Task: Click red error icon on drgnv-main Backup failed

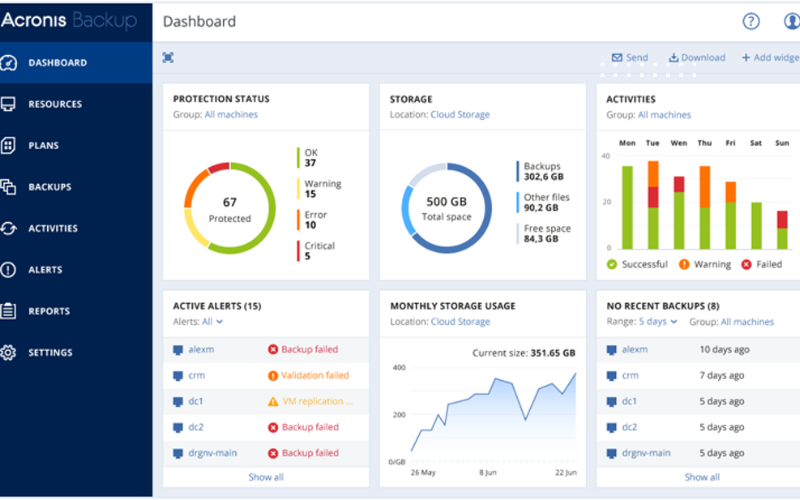Action: pyautogui.click(x=273, y=453)
